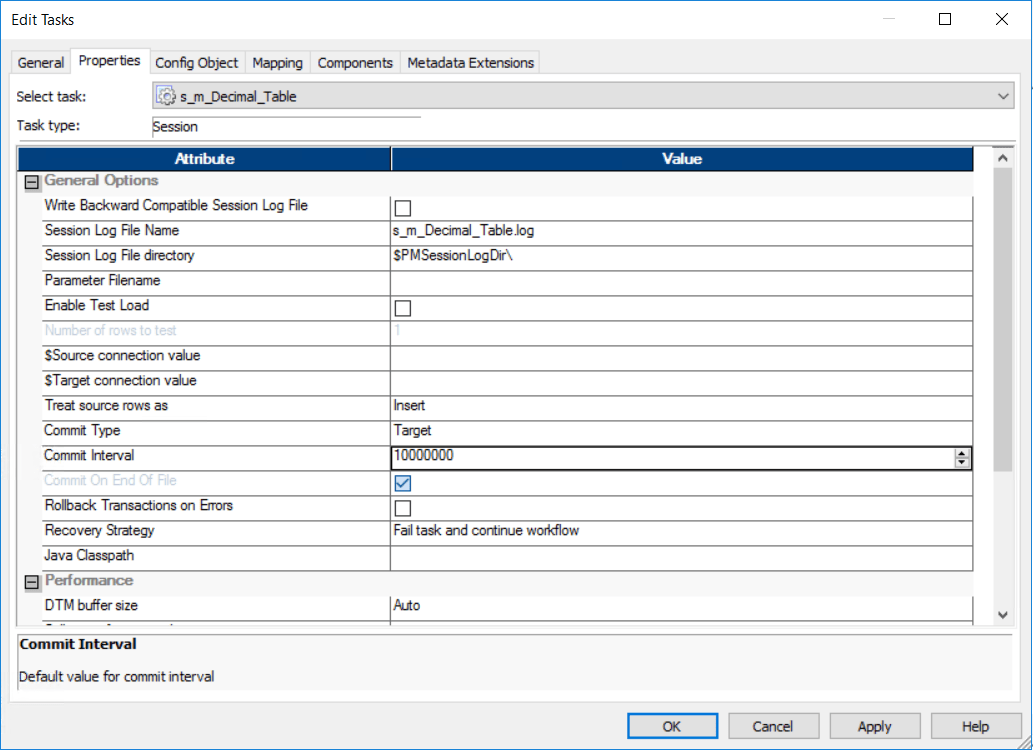This screenshot has width=1033, height=750.
Task: Open the Select task dropdown
Action: pos(1005,95)
